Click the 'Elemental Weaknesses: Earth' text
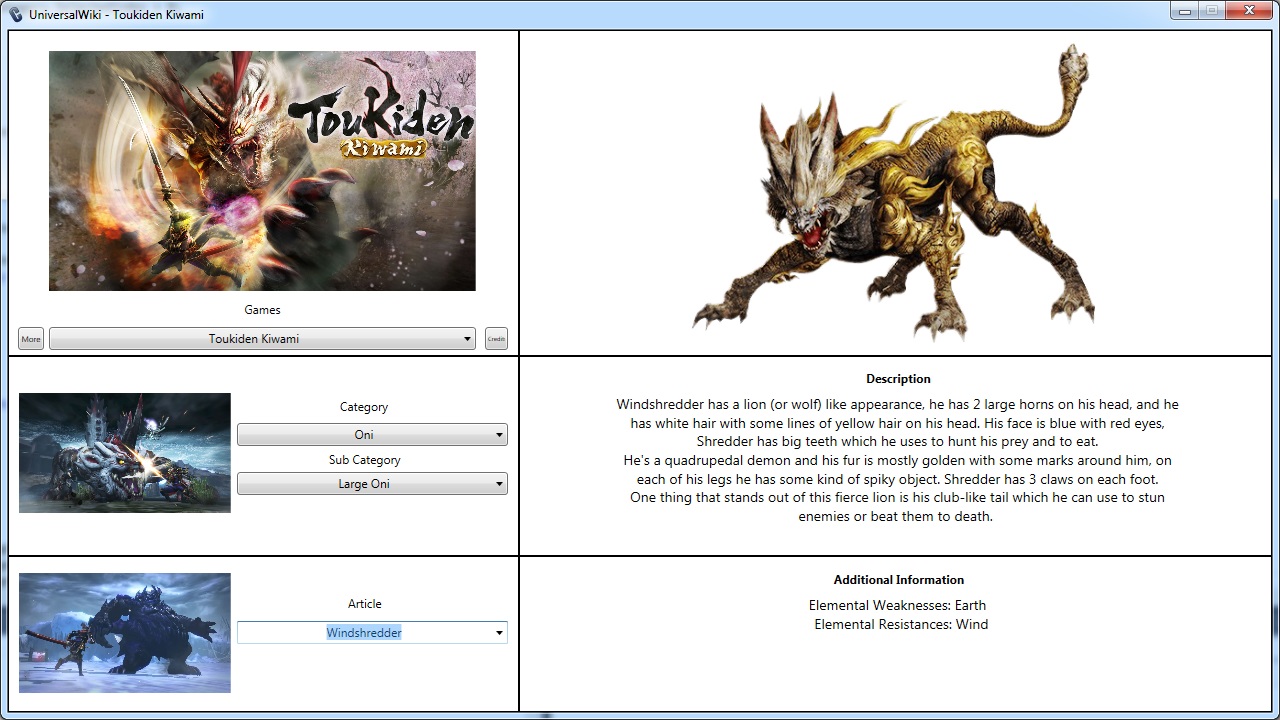 coord(897,605)
